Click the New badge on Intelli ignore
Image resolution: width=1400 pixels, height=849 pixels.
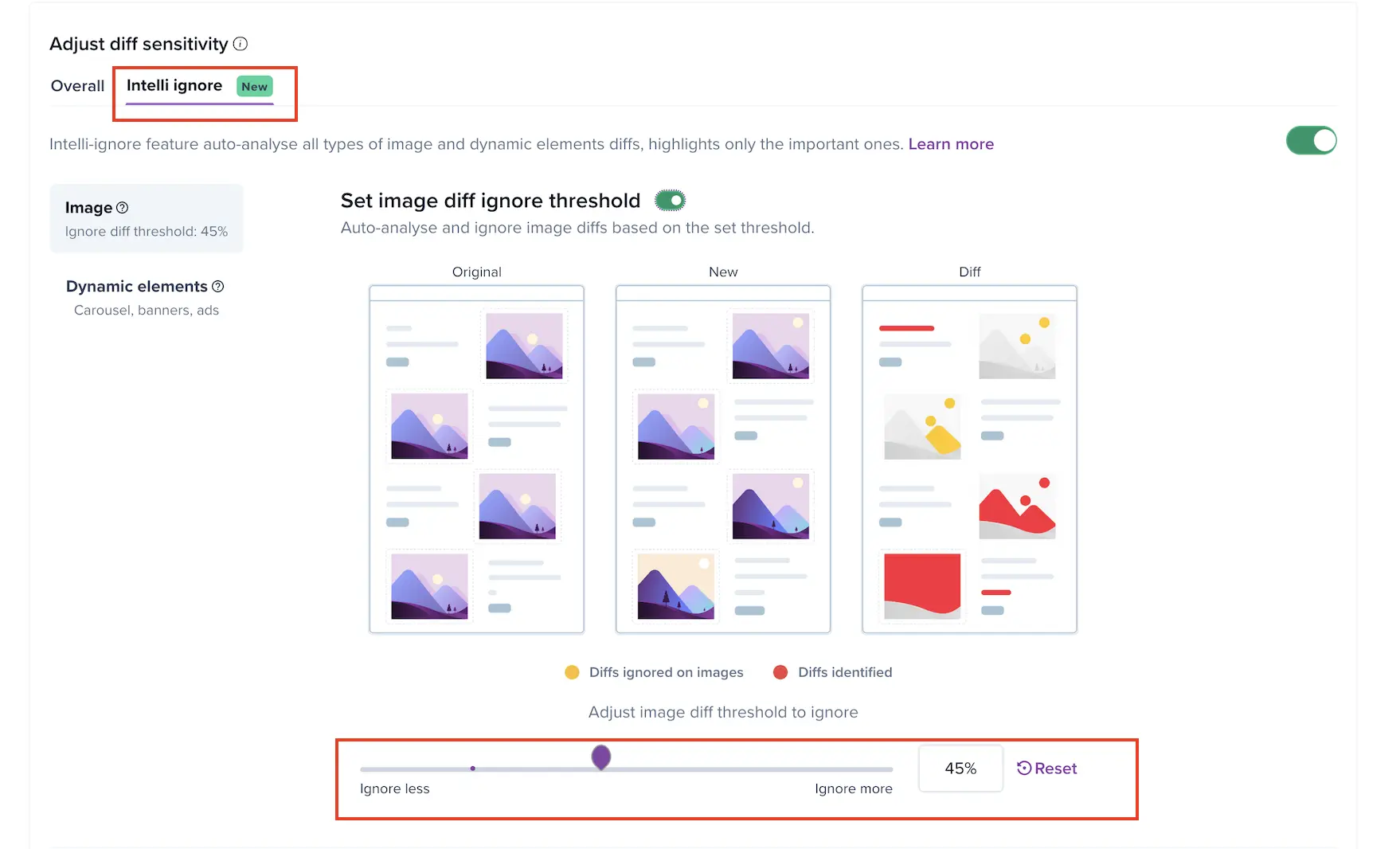click(255, 87)
